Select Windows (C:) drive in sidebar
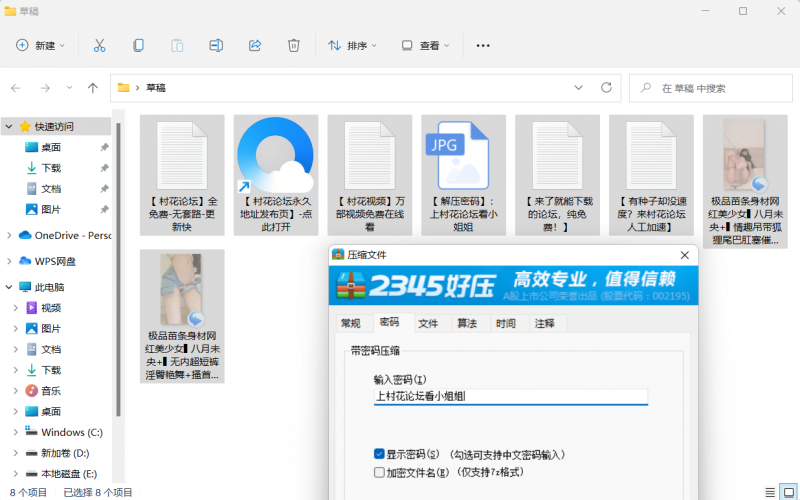 [71, 432]
